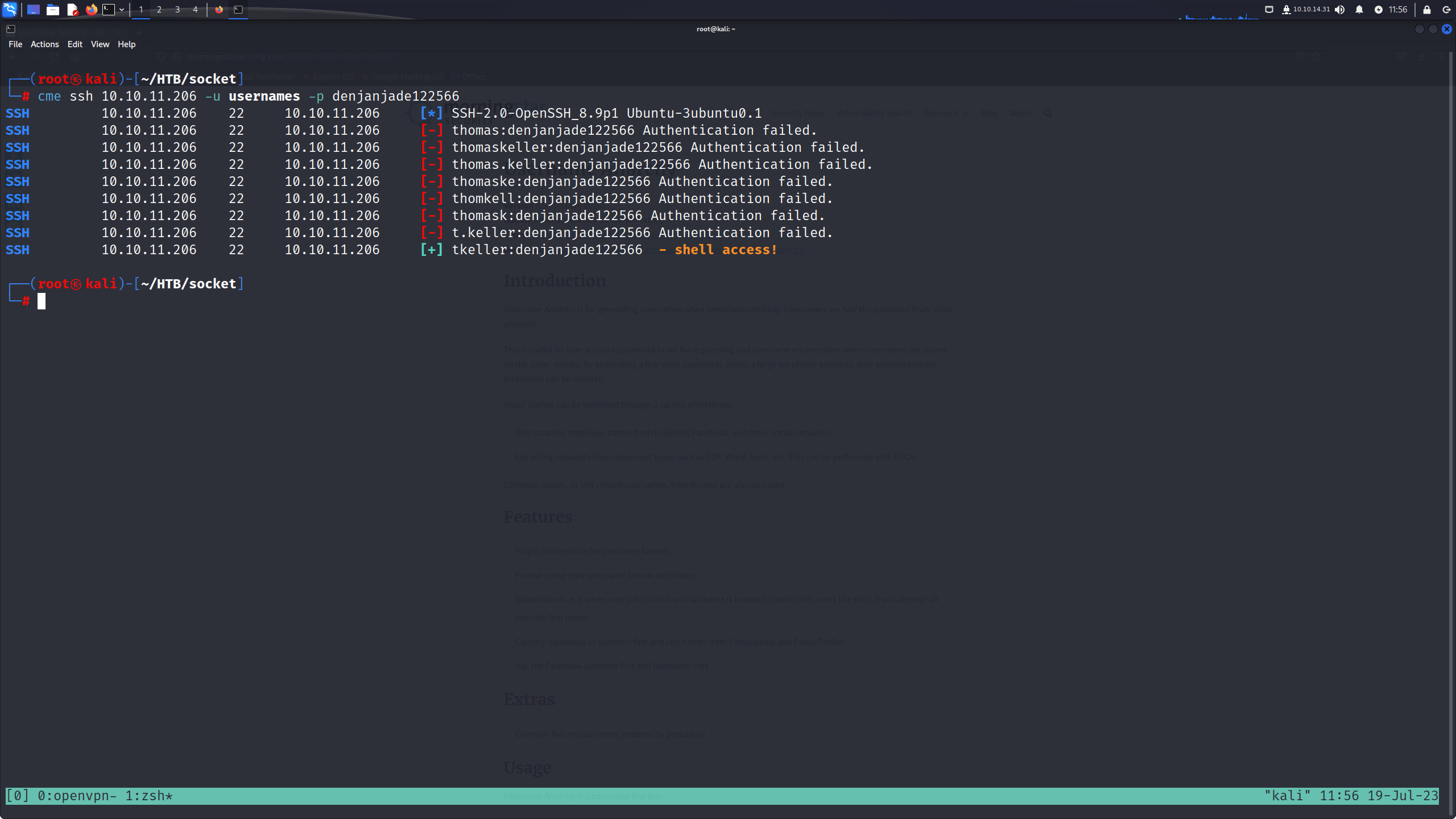The height and width of the screenshot is (819, 1456).
Task: Open notifications with the bell icon
Action: click(x=1359, y=10)
